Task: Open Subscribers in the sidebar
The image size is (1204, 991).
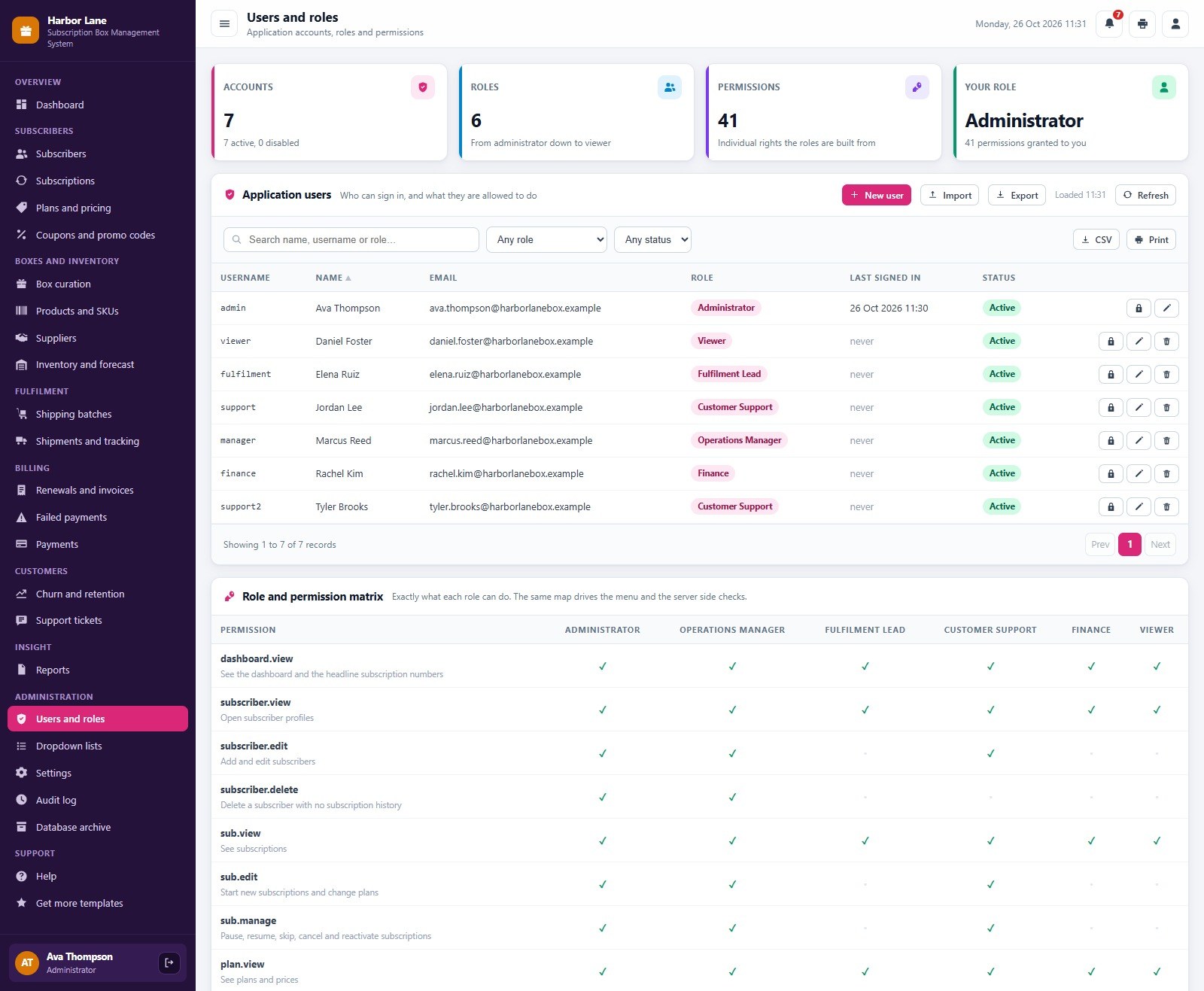Action: point(98,154)
